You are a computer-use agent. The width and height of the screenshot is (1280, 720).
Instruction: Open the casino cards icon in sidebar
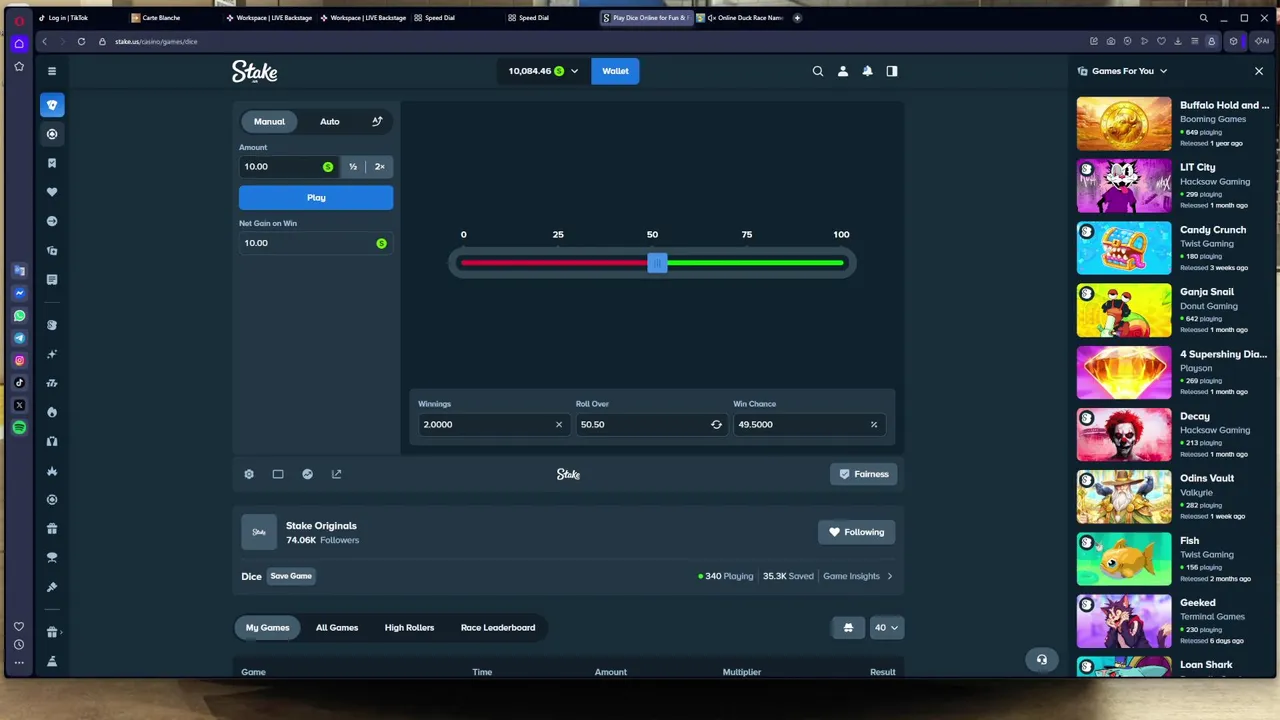point(52,105)
